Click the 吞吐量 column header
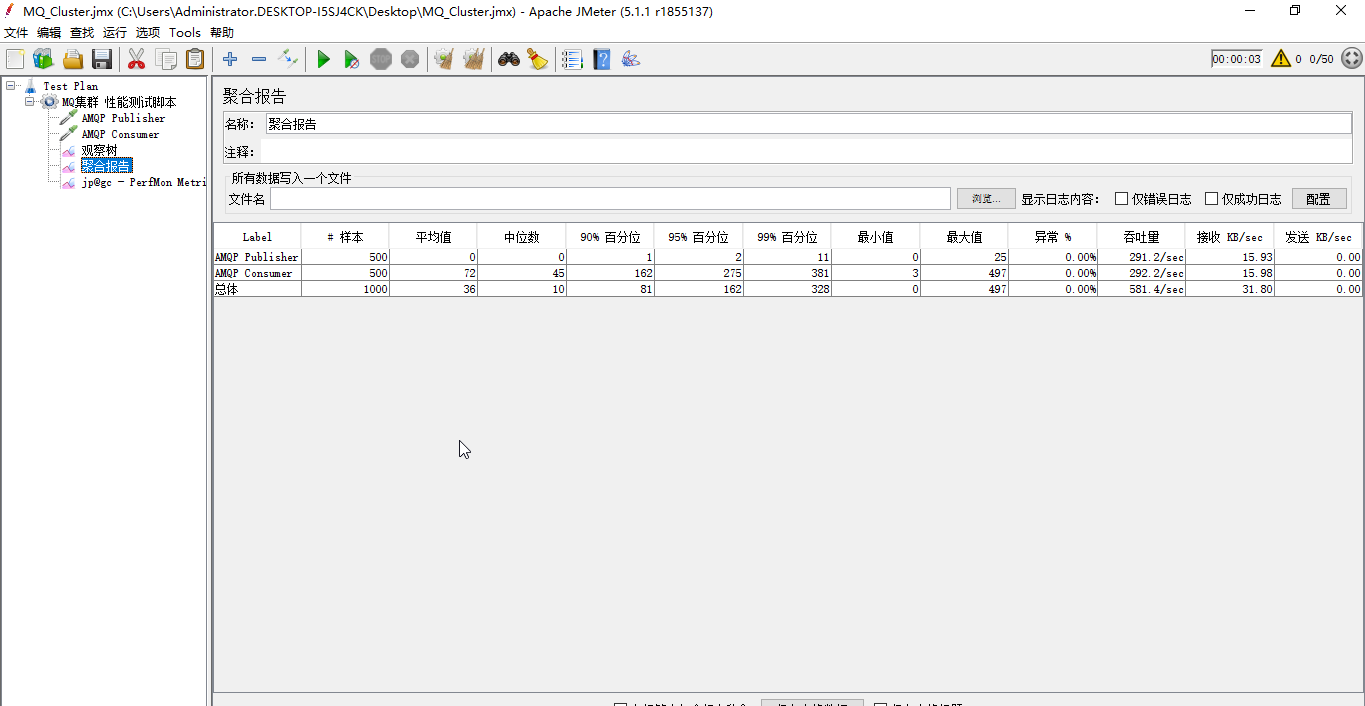Image resolution: width=1365 pixels, height=706 pixels. [x=1141, y=237]
